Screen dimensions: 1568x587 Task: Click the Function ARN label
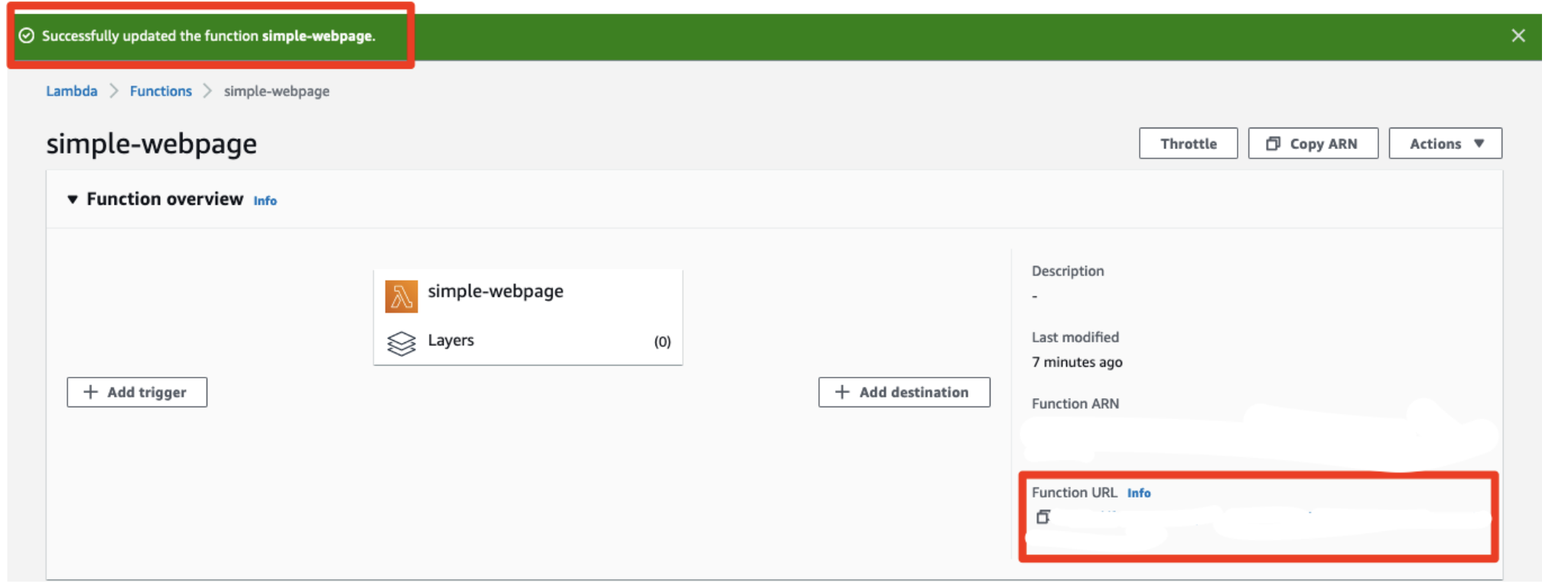[x=1075, y=404]
